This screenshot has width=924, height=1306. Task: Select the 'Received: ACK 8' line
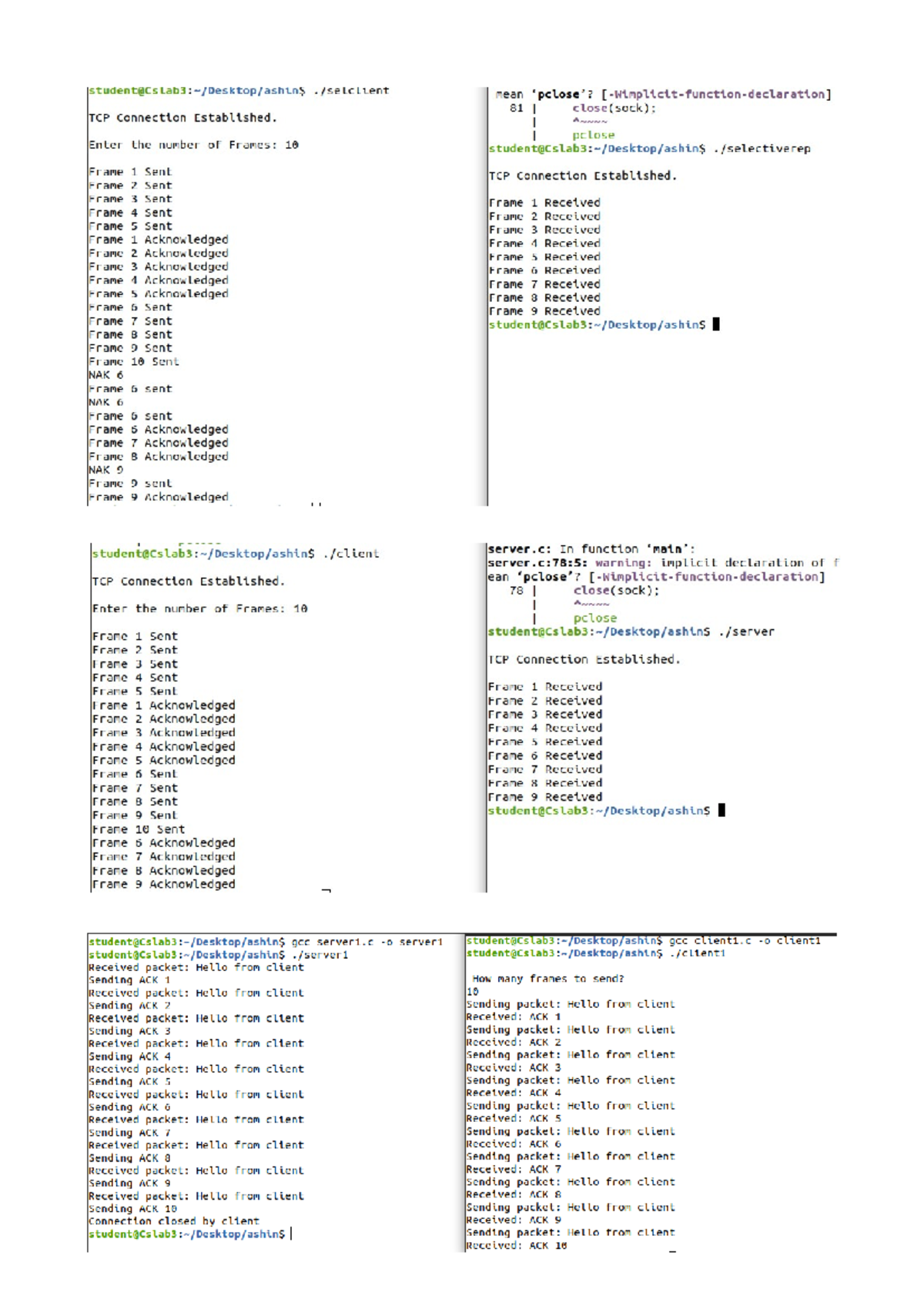(514, 1194)
